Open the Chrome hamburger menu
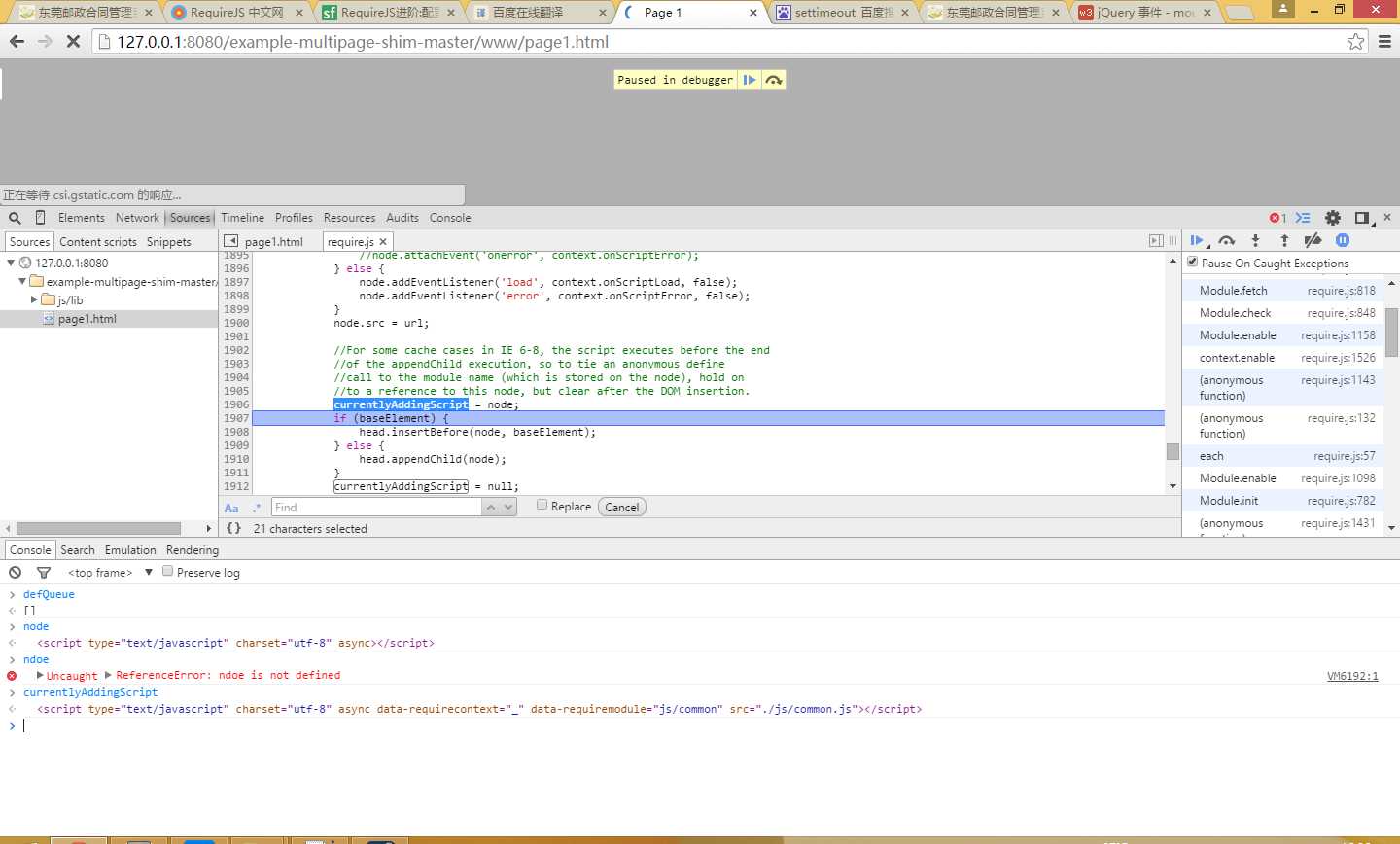 click(1385, 41)
